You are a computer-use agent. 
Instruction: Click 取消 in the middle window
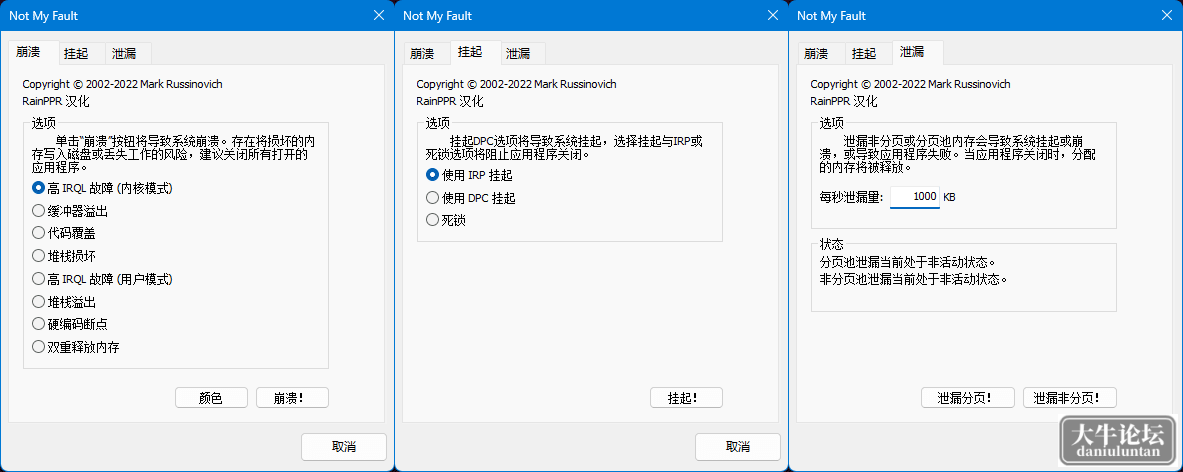tap(738, 447)
